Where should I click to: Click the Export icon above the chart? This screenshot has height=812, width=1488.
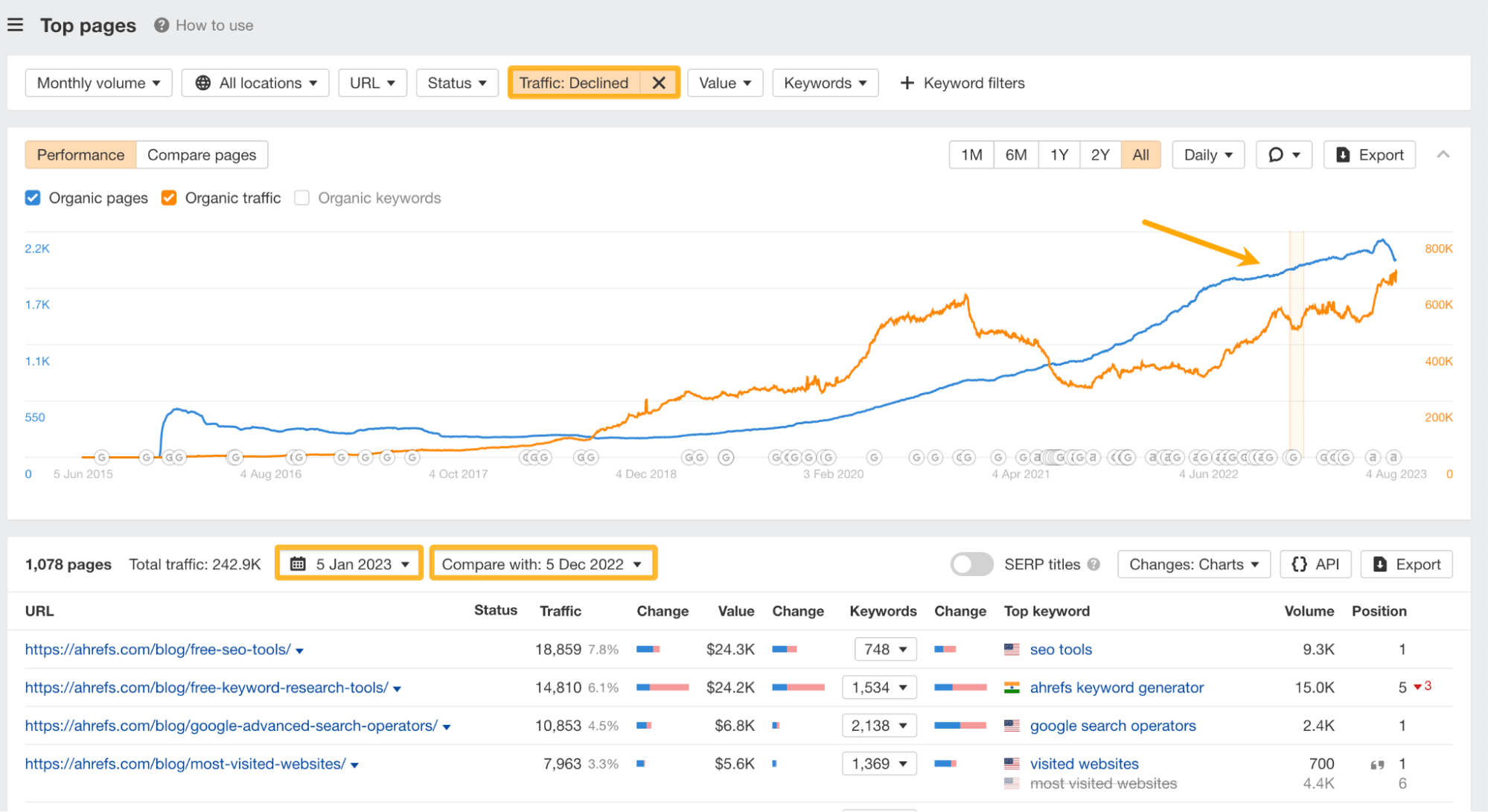click(x=1343, y=154)
